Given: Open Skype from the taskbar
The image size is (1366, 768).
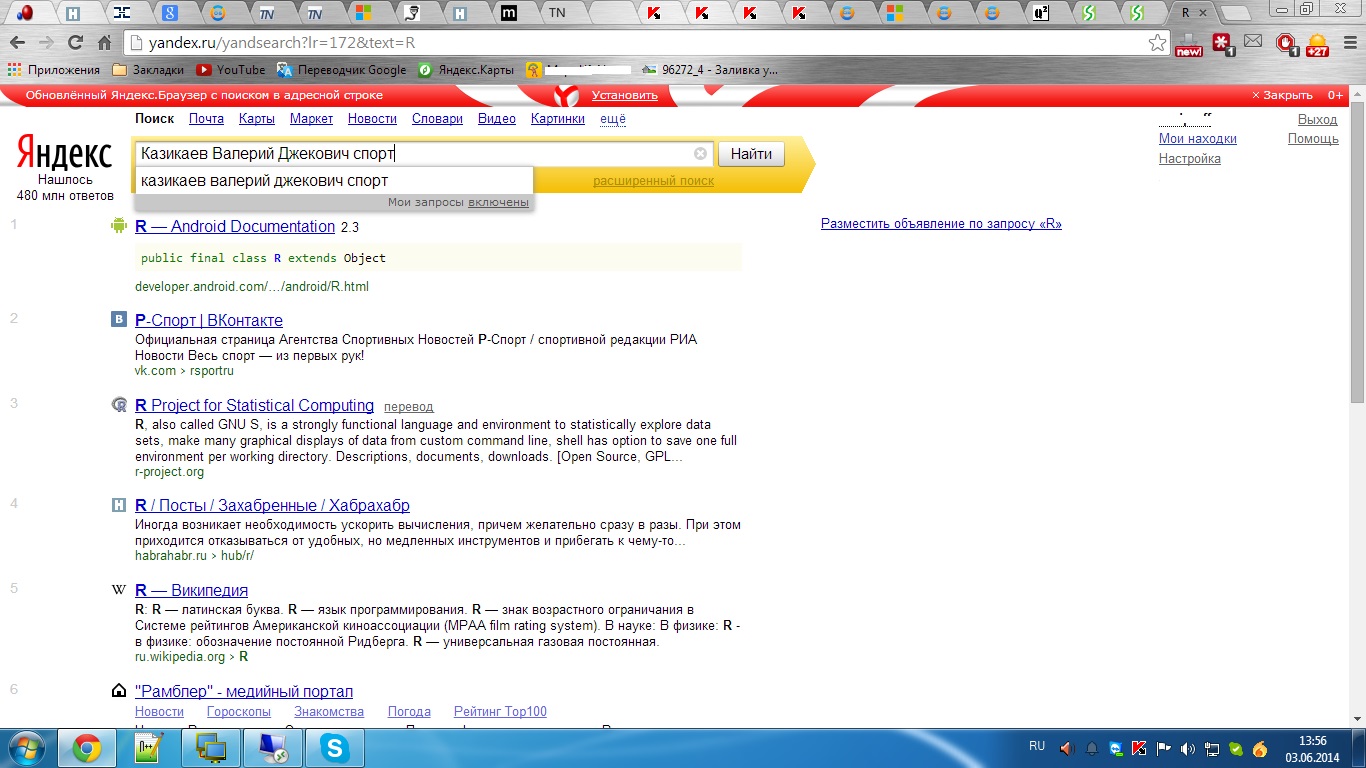Looking at the screenshot, I should [335, 748].
